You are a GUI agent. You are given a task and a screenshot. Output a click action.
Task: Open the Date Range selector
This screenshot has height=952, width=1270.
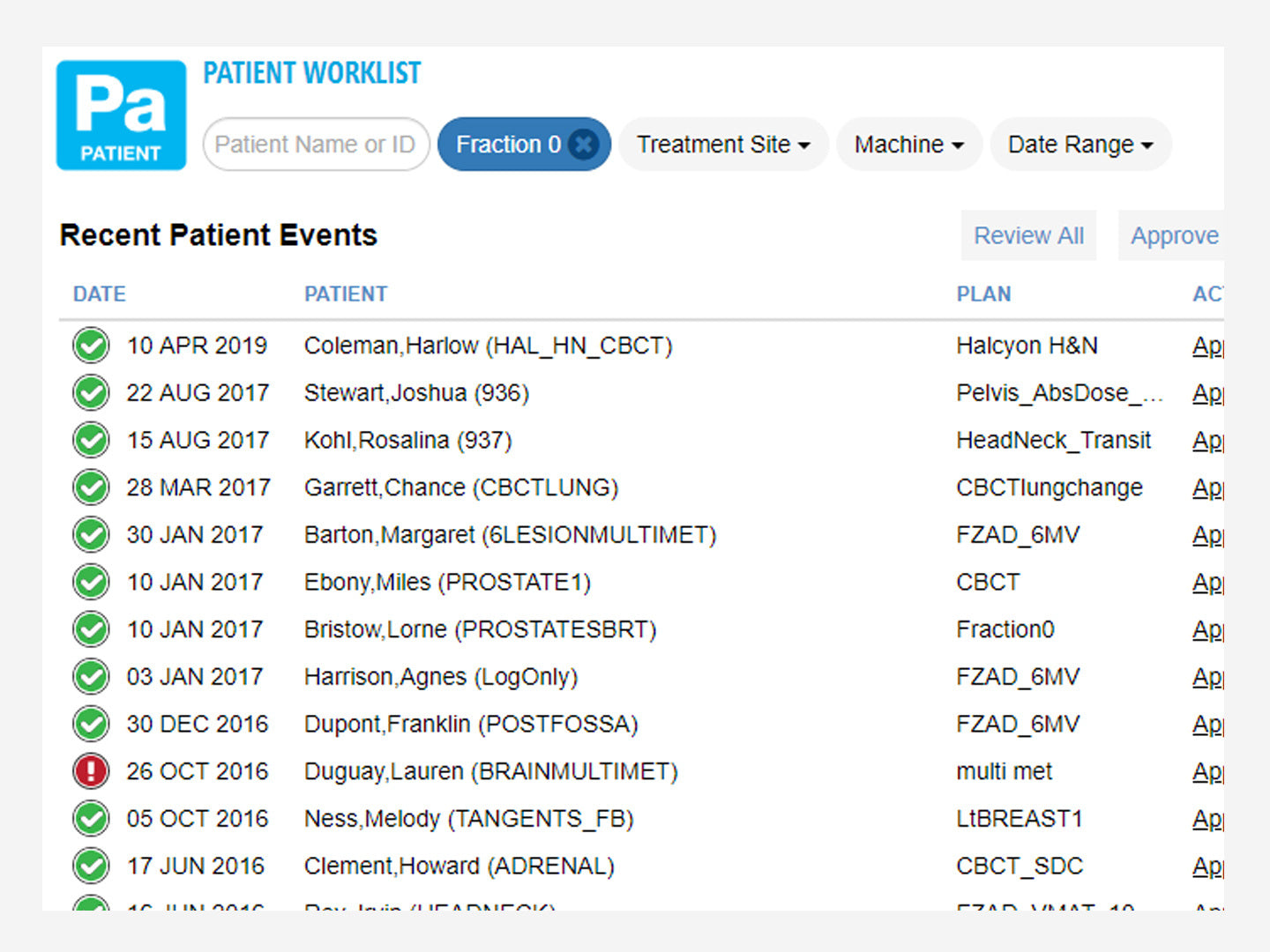[x=1079, y=144]
